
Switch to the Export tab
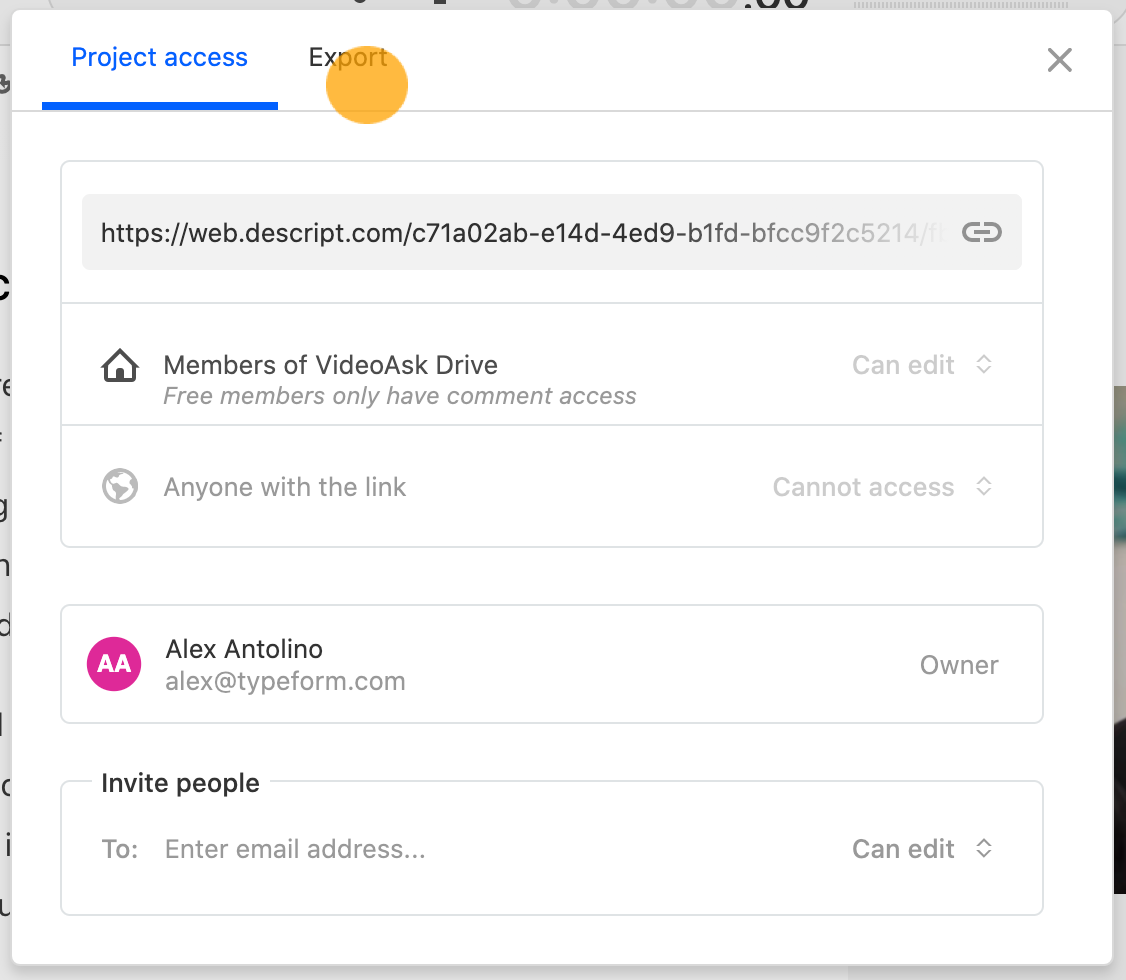pyautogui.click(x=348, y=57)
